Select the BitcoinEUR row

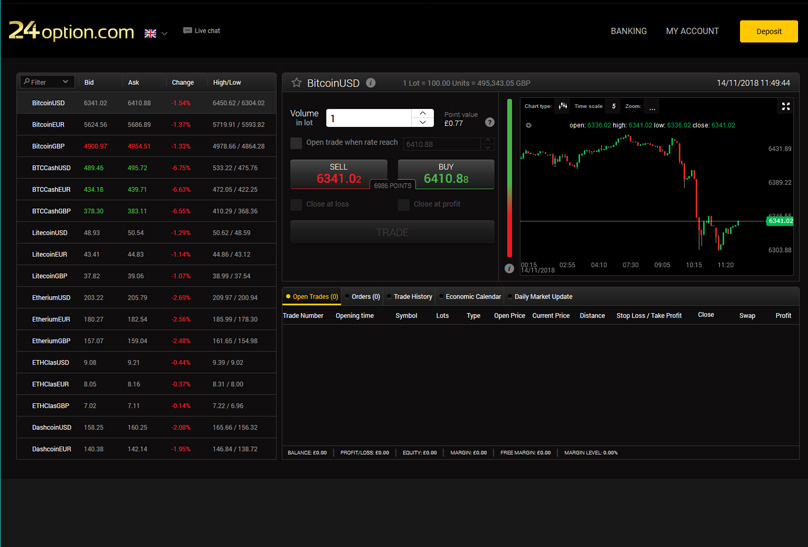pyautogui.click(x=147, y=125)
